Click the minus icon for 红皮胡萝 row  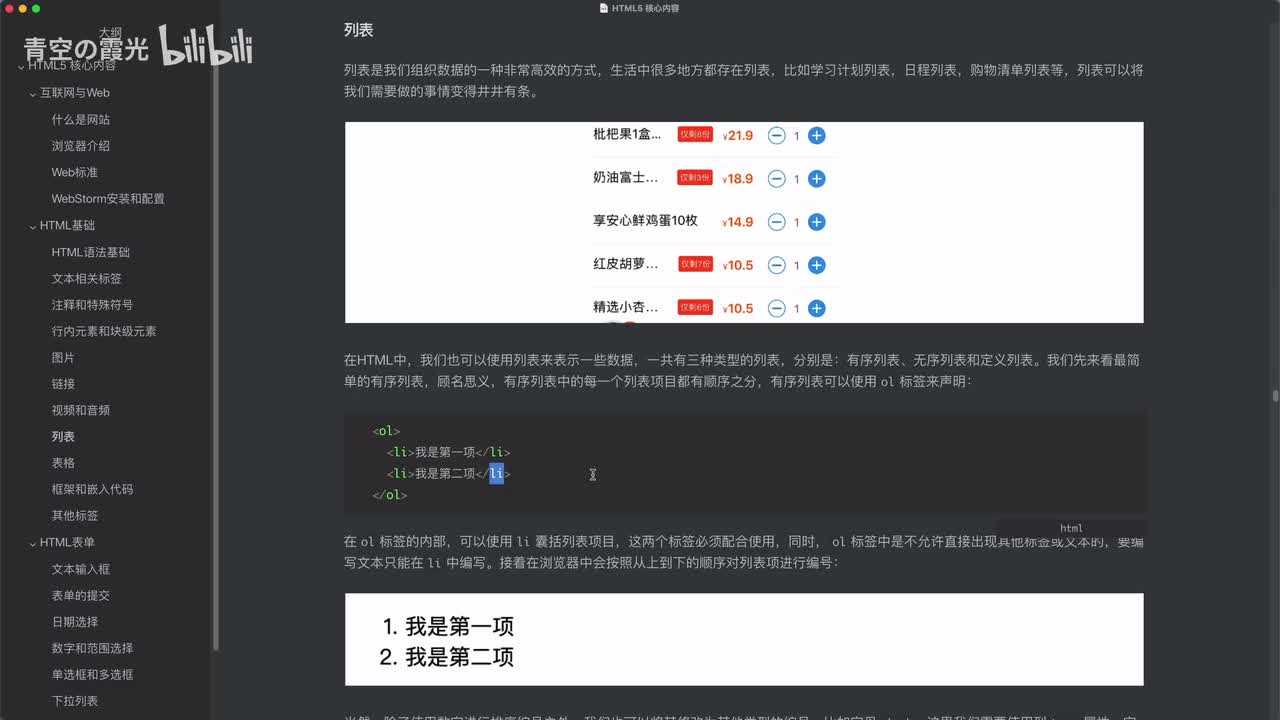click(776, 265)
